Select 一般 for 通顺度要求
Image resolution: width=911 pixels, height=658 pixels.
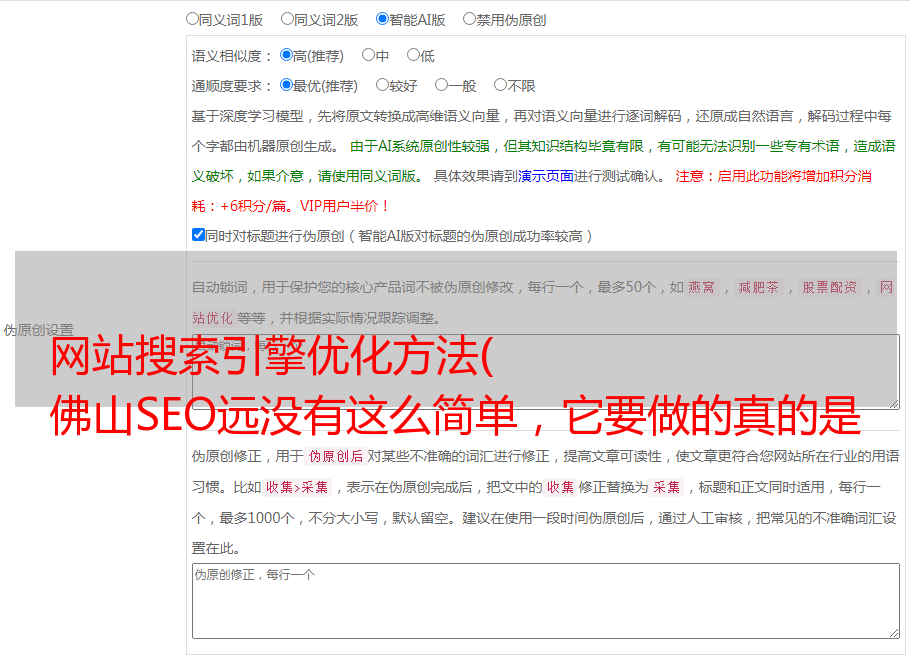(441, 85)
